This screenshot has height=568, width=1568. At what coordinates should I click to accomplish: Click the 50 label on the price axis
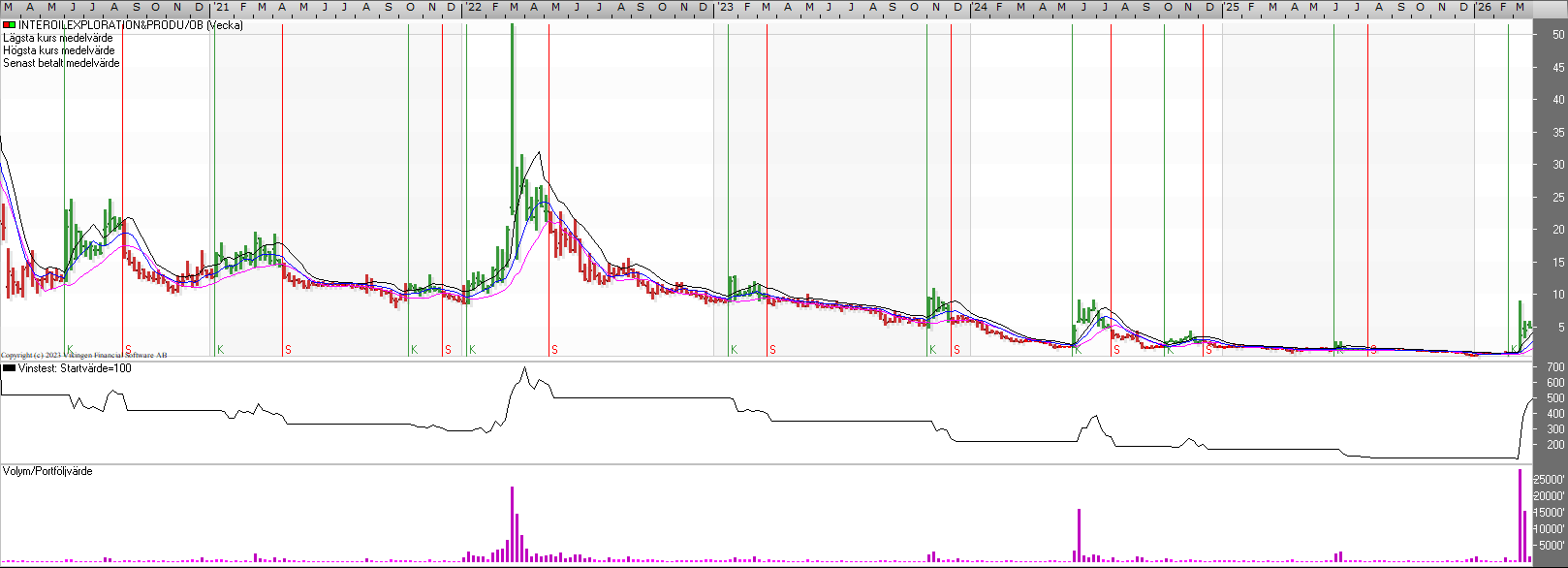1558,34
